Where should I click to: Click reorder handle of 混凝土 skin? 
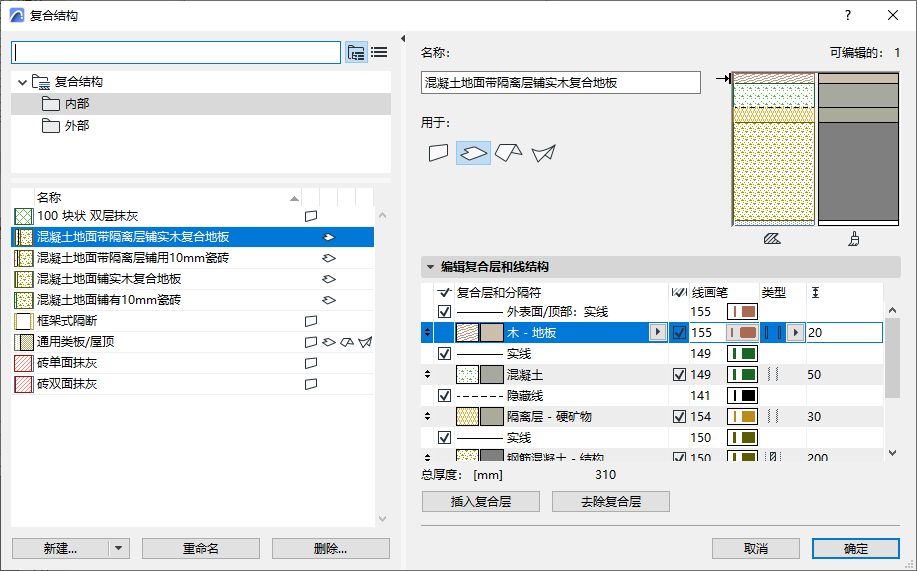coord(428,374)
